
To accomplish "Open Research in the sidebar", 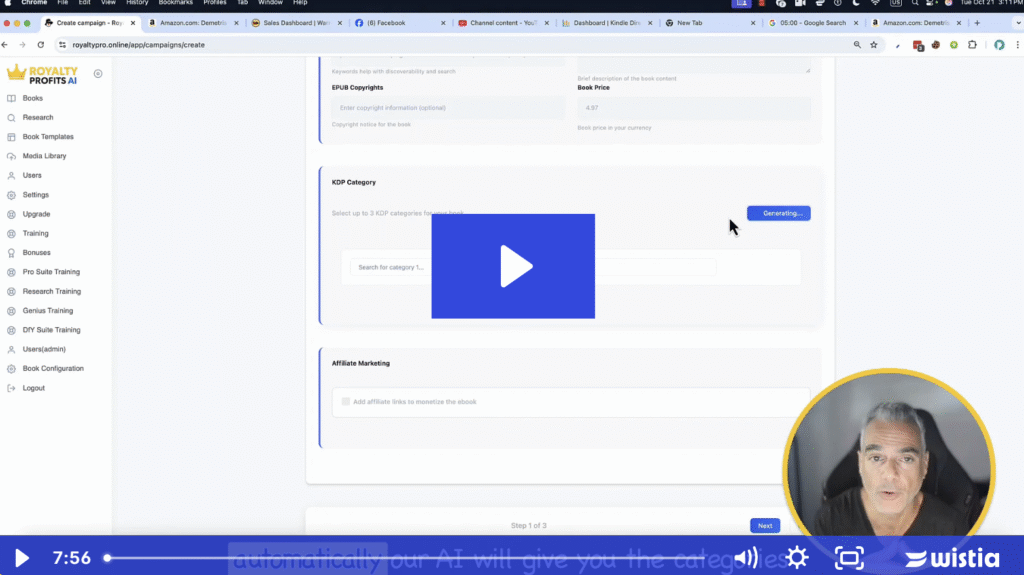I will tap(37, 117).
